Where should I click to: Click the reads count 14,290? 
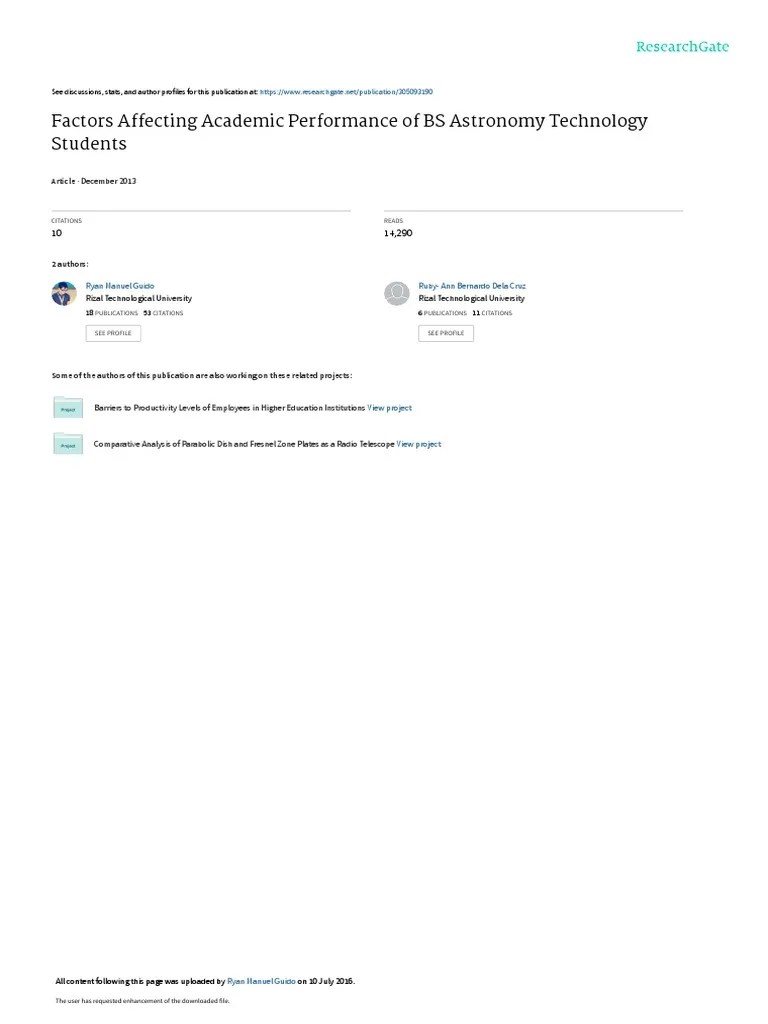pyautogui.click(x=398, y=233)
